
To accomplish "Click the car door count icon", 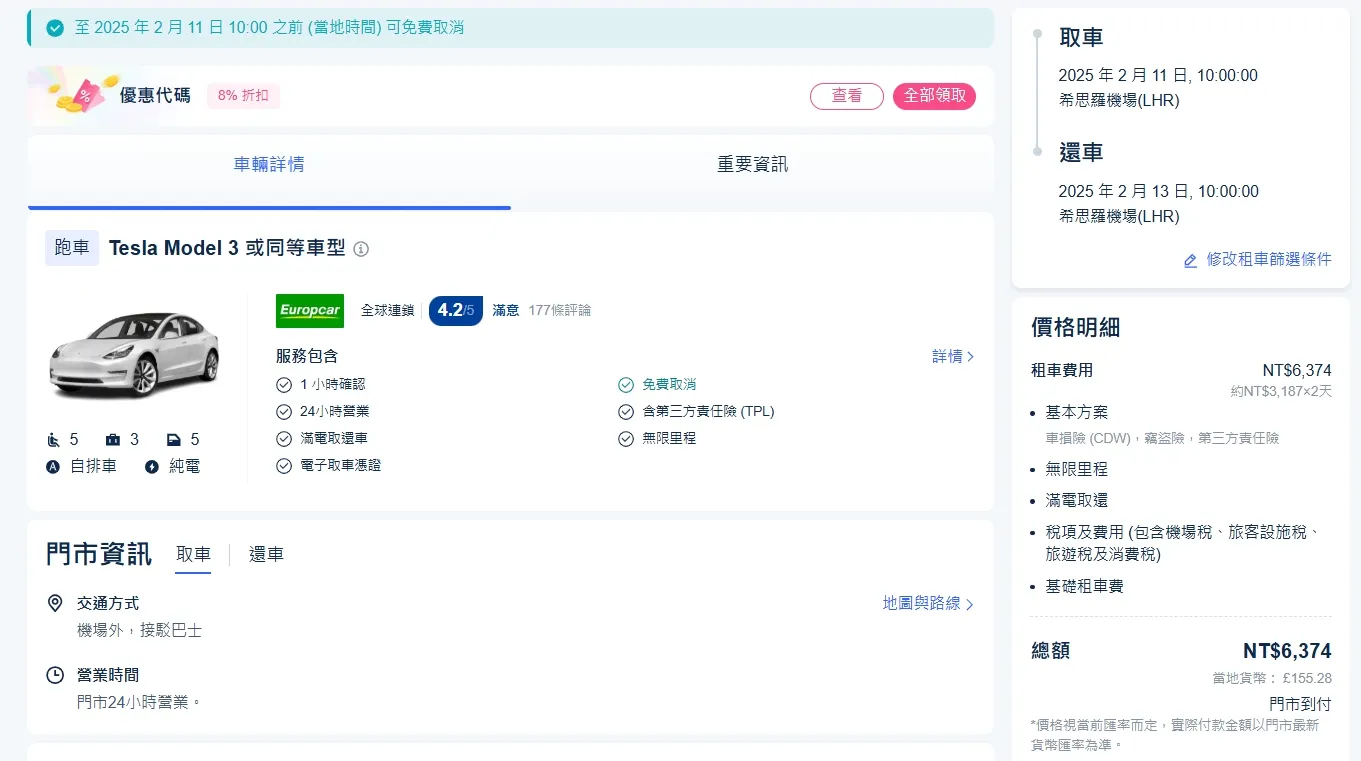I will pyautogui.click(x=174, y=440).
